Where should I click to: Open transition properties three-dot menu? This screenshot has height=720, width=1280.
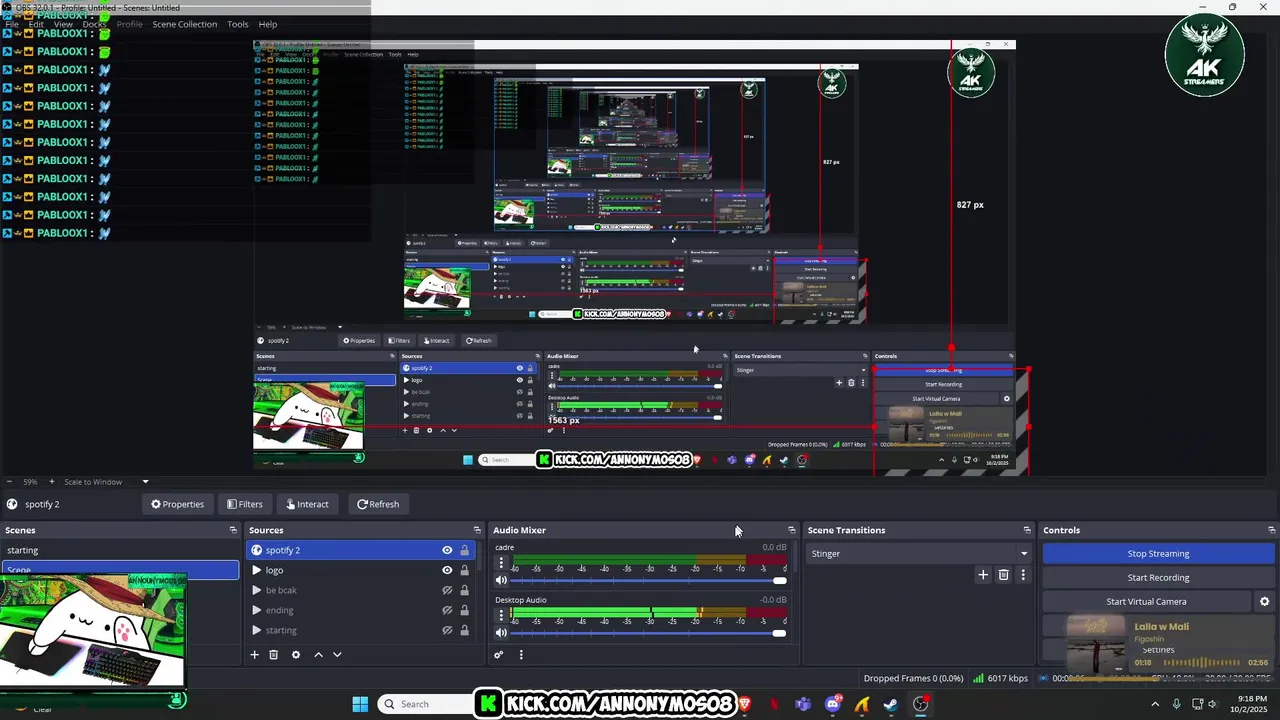click(x=1022, y=575)
